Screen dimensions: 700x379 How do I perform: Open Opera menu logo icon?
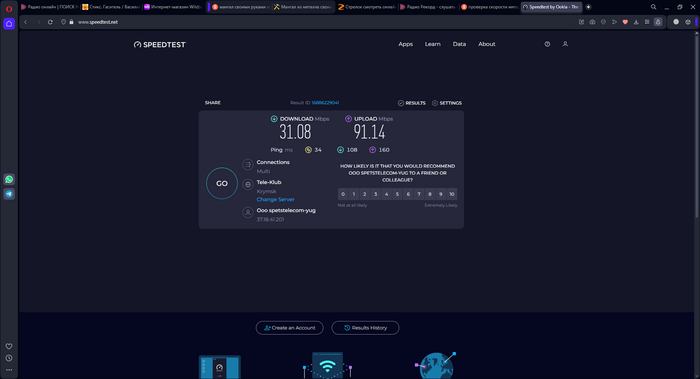click(9, 8)
